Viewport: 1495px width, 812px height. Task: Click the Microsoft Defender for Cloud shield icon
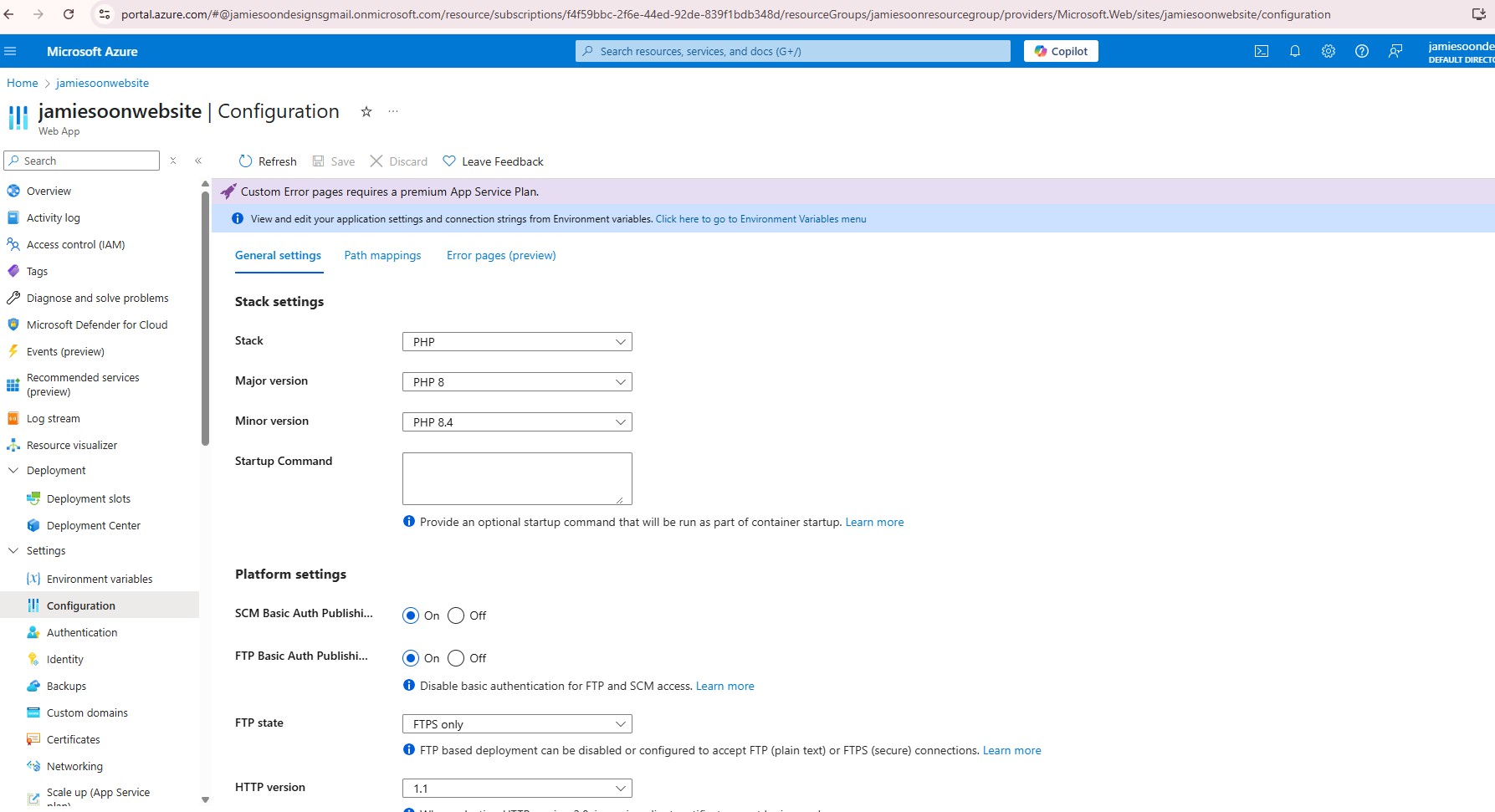click(13, 324)
